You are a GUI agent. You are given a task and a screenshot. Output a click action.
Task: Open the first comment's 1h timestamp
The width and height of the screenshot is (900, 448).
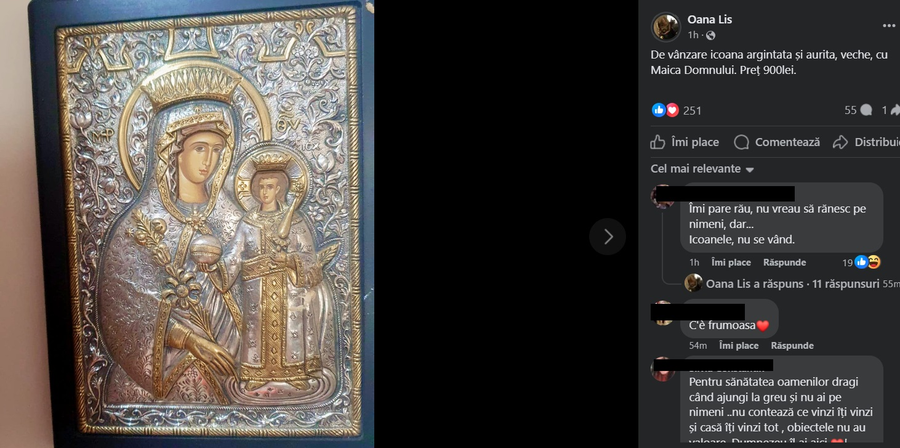coord(694,263)
